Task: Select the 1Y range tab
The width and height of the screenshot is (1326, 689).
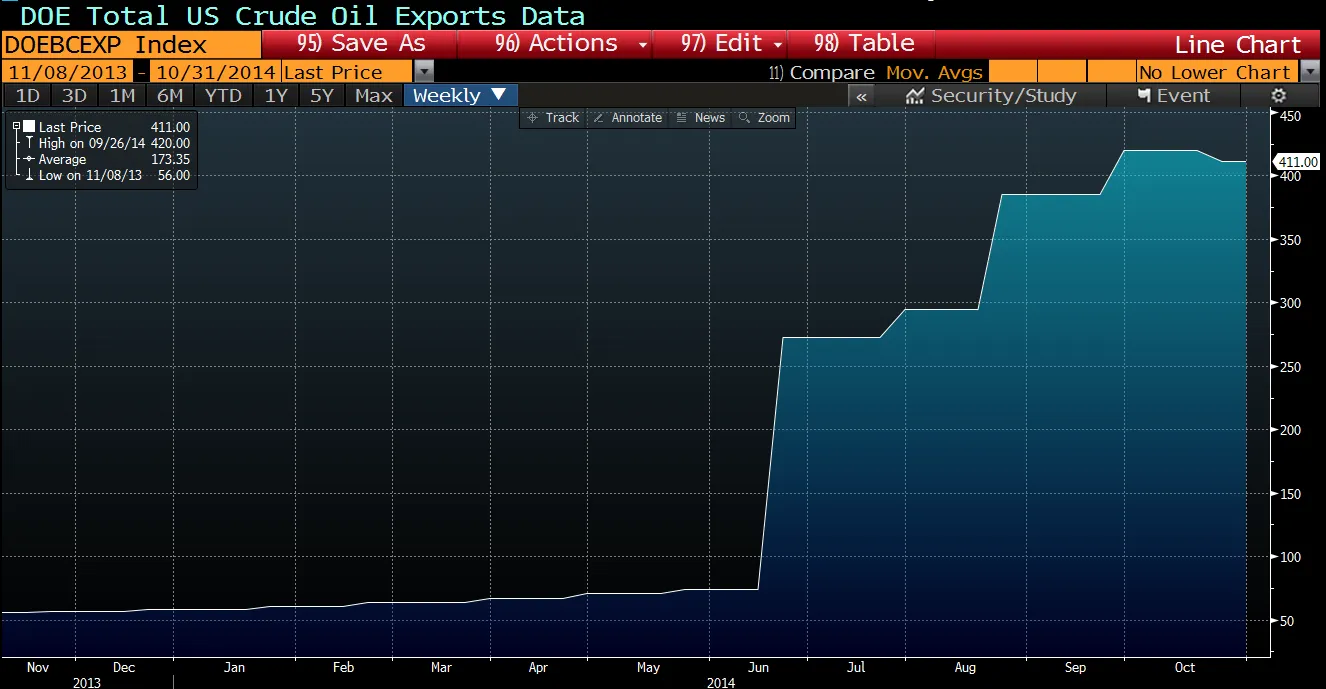Action: 276,96
